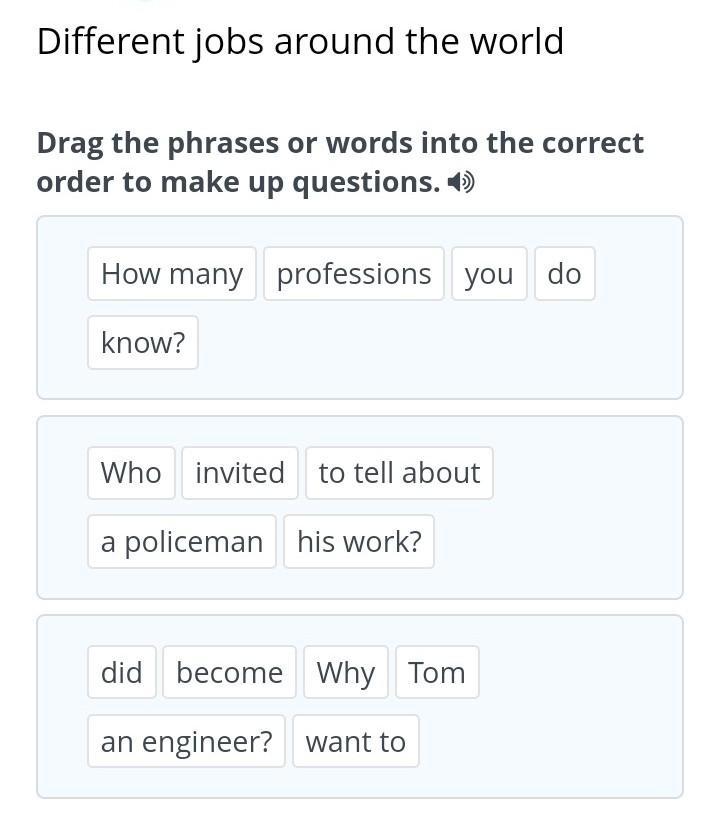Choose the 'become' word tile
The width and height of the screenshot is (720, 840).
point(230,672)
